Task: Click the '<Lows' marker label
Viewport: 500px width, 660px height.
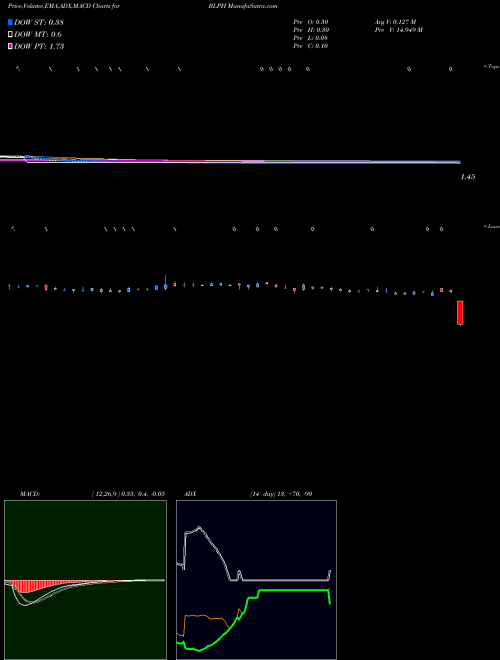Action: click(x=492, y=227)
